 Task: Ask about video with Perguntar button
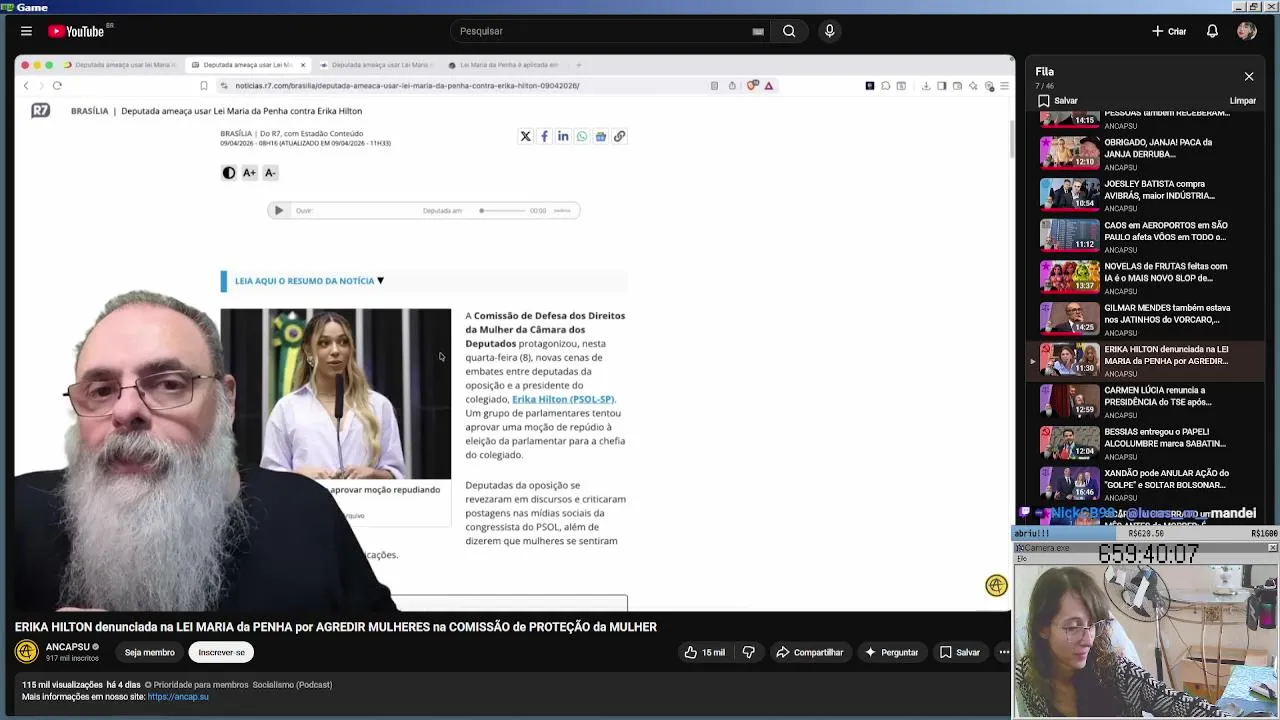tap(891, 652)
